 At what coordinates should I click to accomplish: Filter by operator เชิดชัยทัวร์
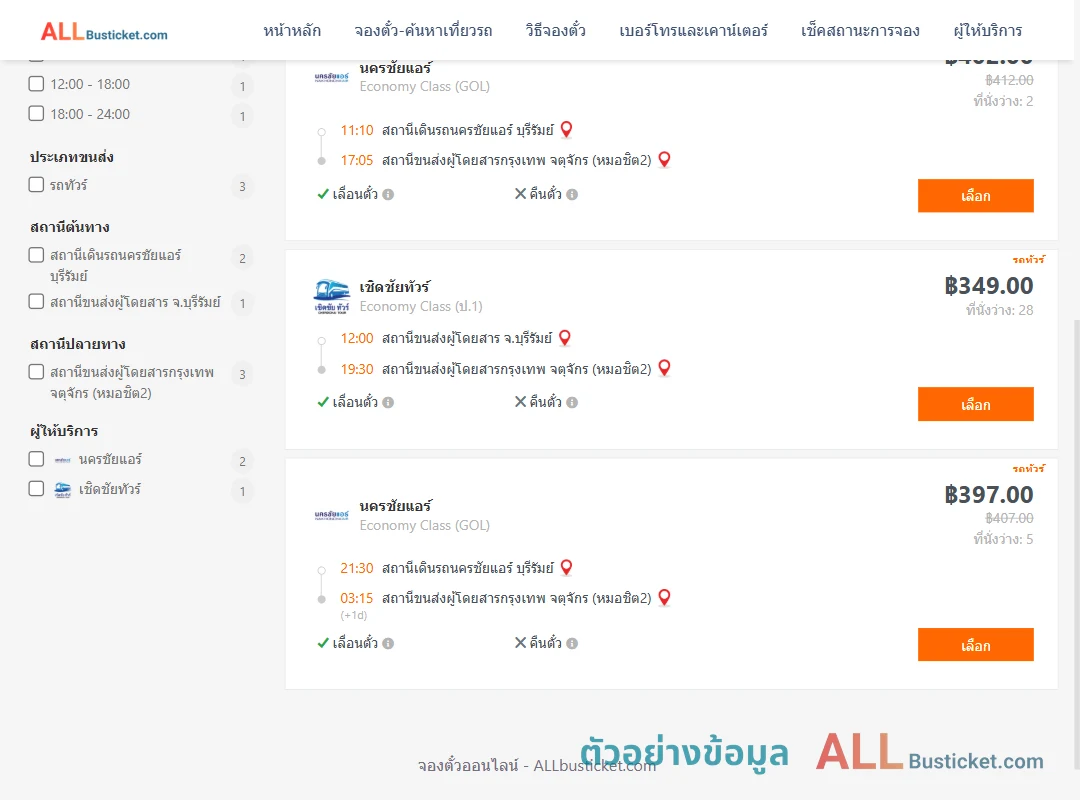(37, 489)
